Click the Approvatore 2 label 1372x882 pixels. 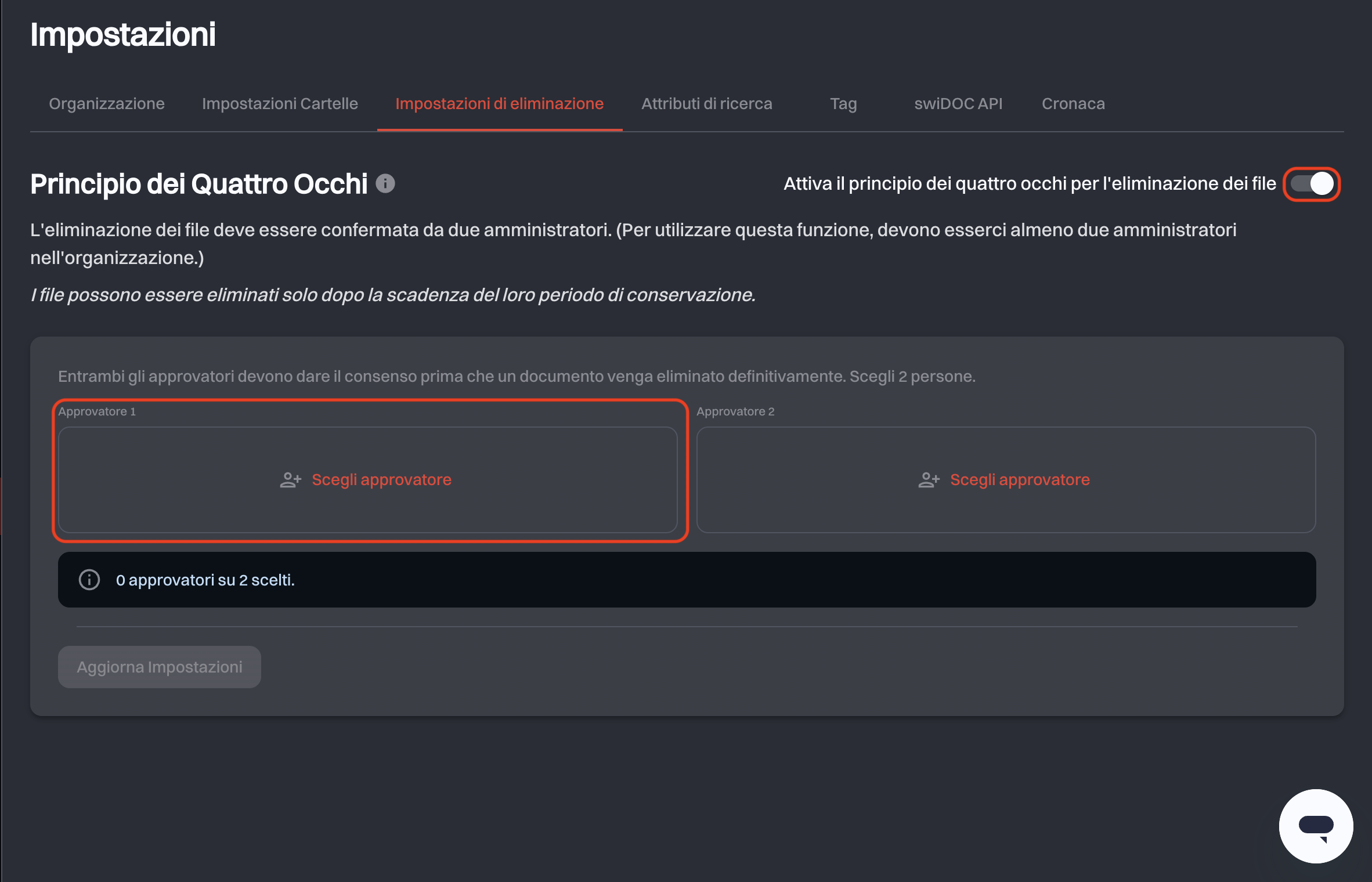coord(735,411)
